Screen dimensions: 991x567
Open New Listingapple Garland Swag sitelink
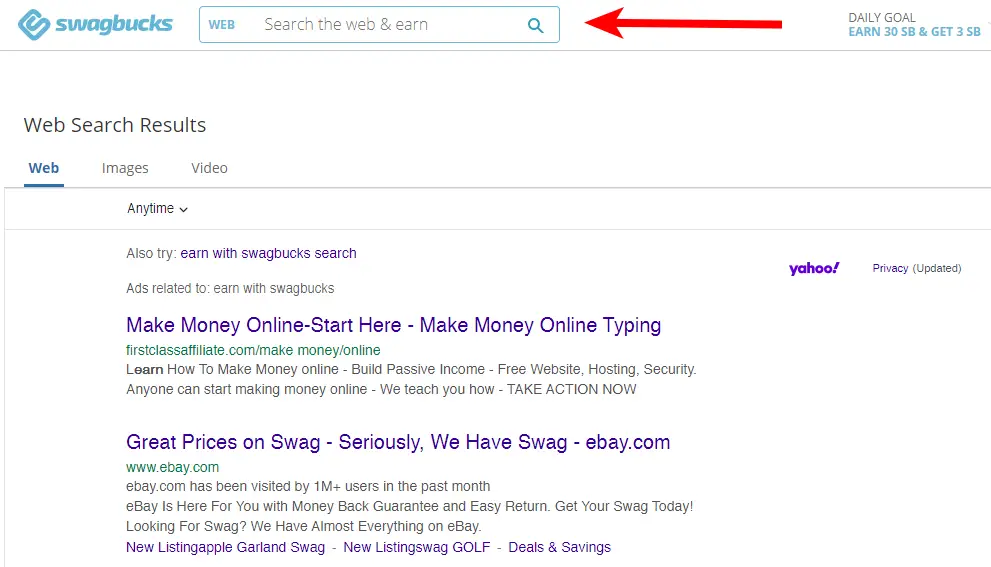(x=225, y=547)
